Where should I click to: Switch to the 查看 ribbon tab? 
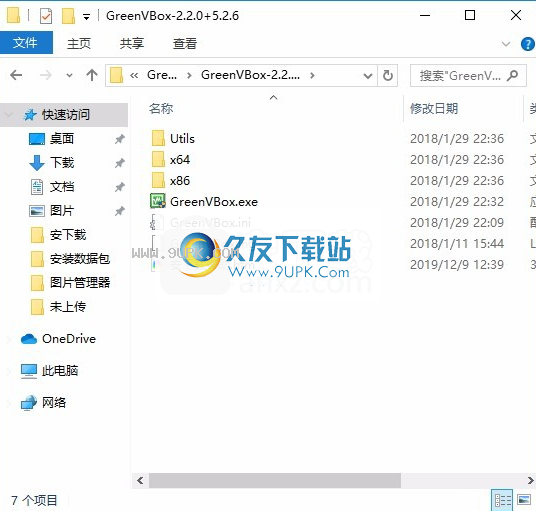[x=185, y=43]
